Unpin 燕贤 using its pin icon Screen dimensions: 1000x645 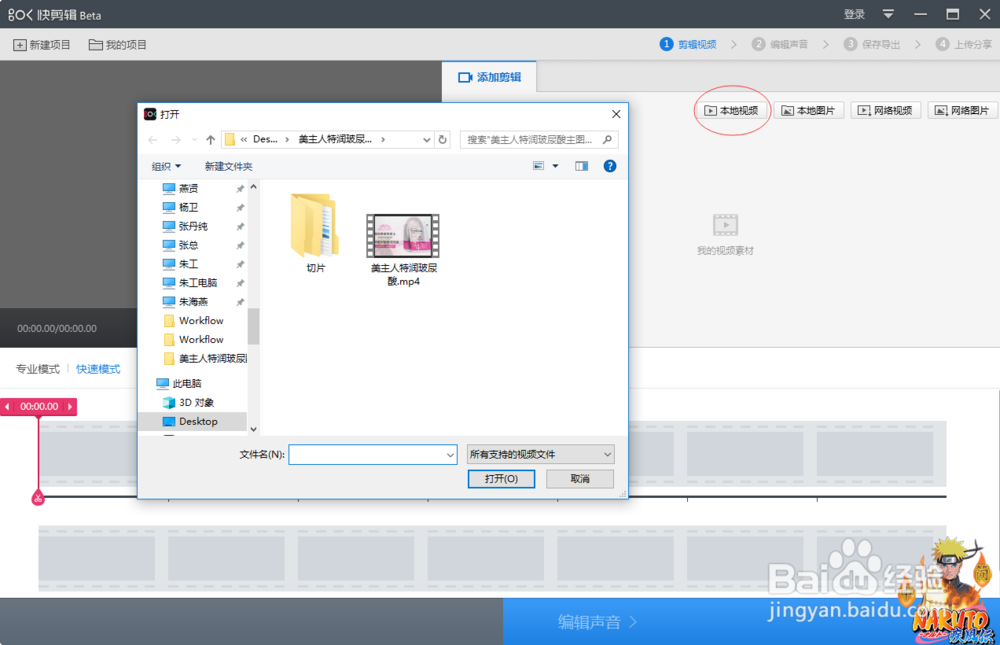pyautogui.click(x=240, y=189)
